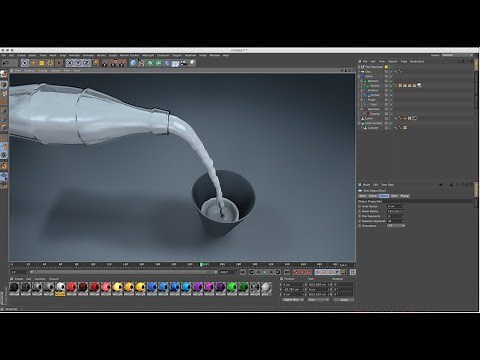Switch to the Coord tab in attributes

point(373,196)
